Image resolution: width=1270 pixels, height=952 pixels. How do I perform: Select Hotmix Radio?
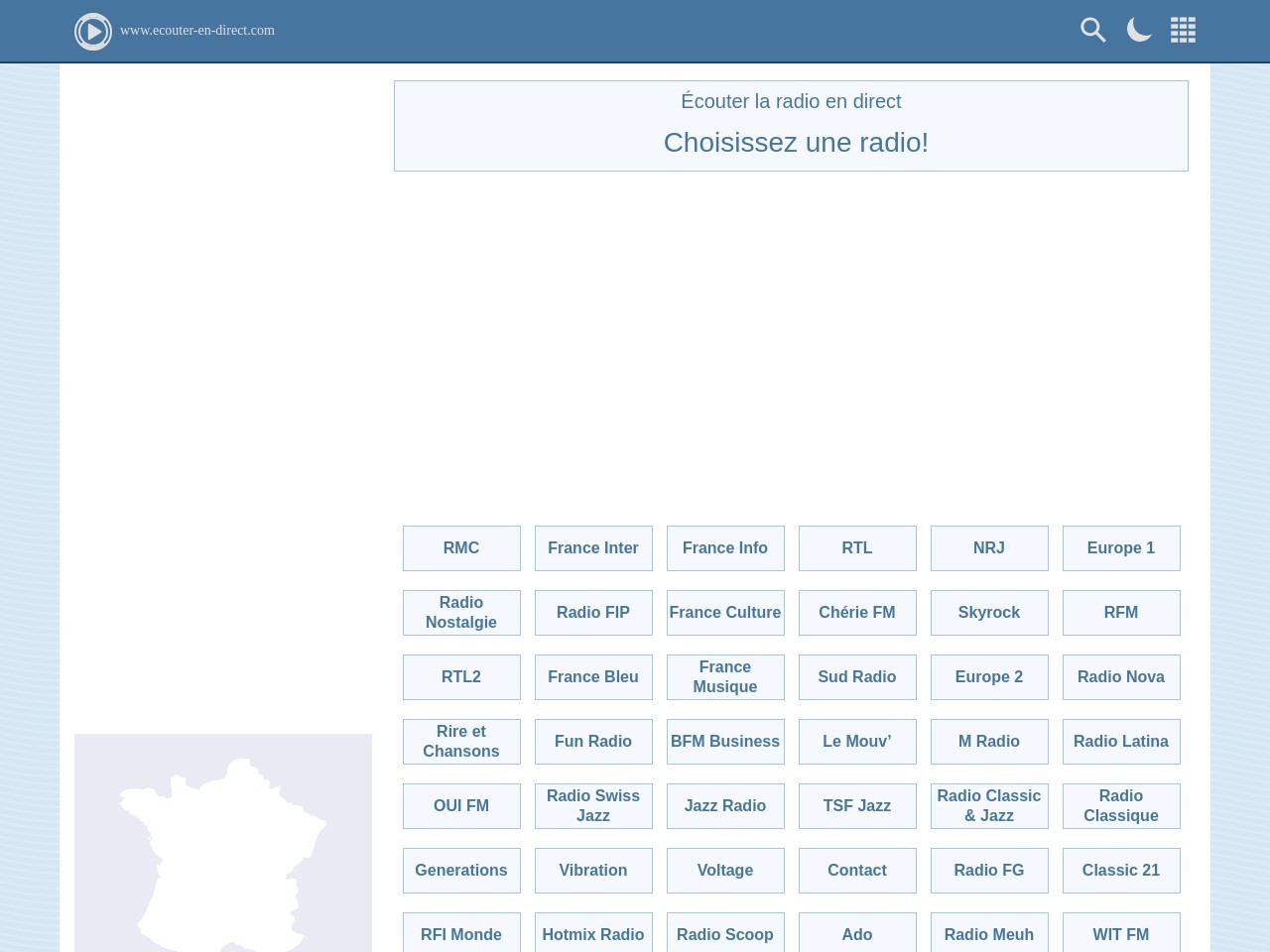coord(593,933)
